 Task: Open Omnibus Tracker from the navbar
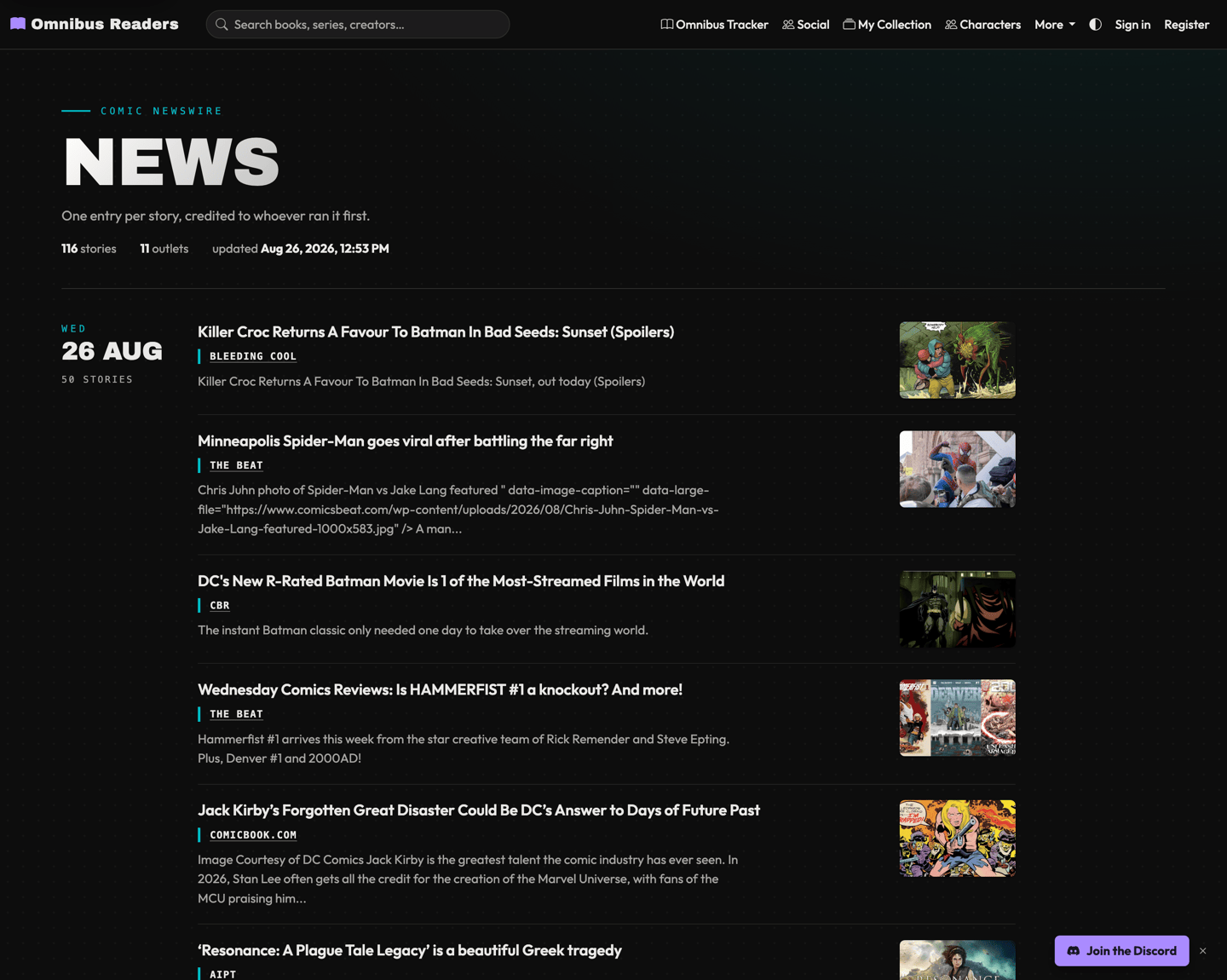714,25
